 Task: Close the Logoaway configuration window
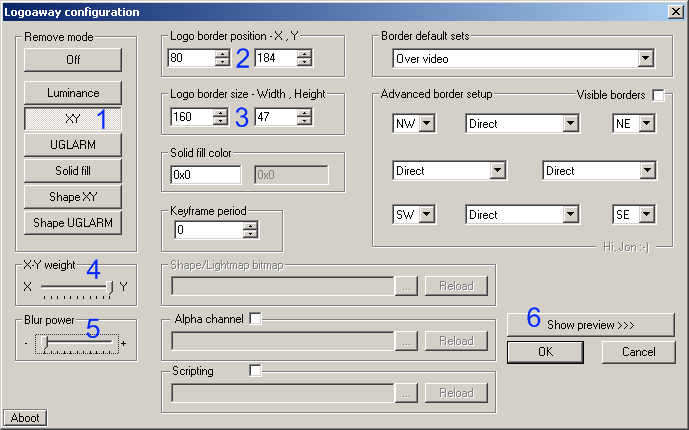tap(675, 11)
